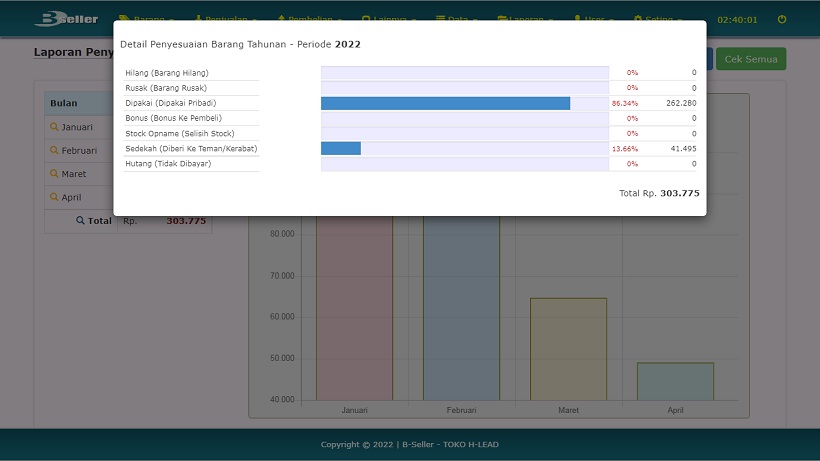Viewport: 820px width, 461px height.
Task: Click the Dipakai Pribadi blue progress bar
Action: pos(445,103)
